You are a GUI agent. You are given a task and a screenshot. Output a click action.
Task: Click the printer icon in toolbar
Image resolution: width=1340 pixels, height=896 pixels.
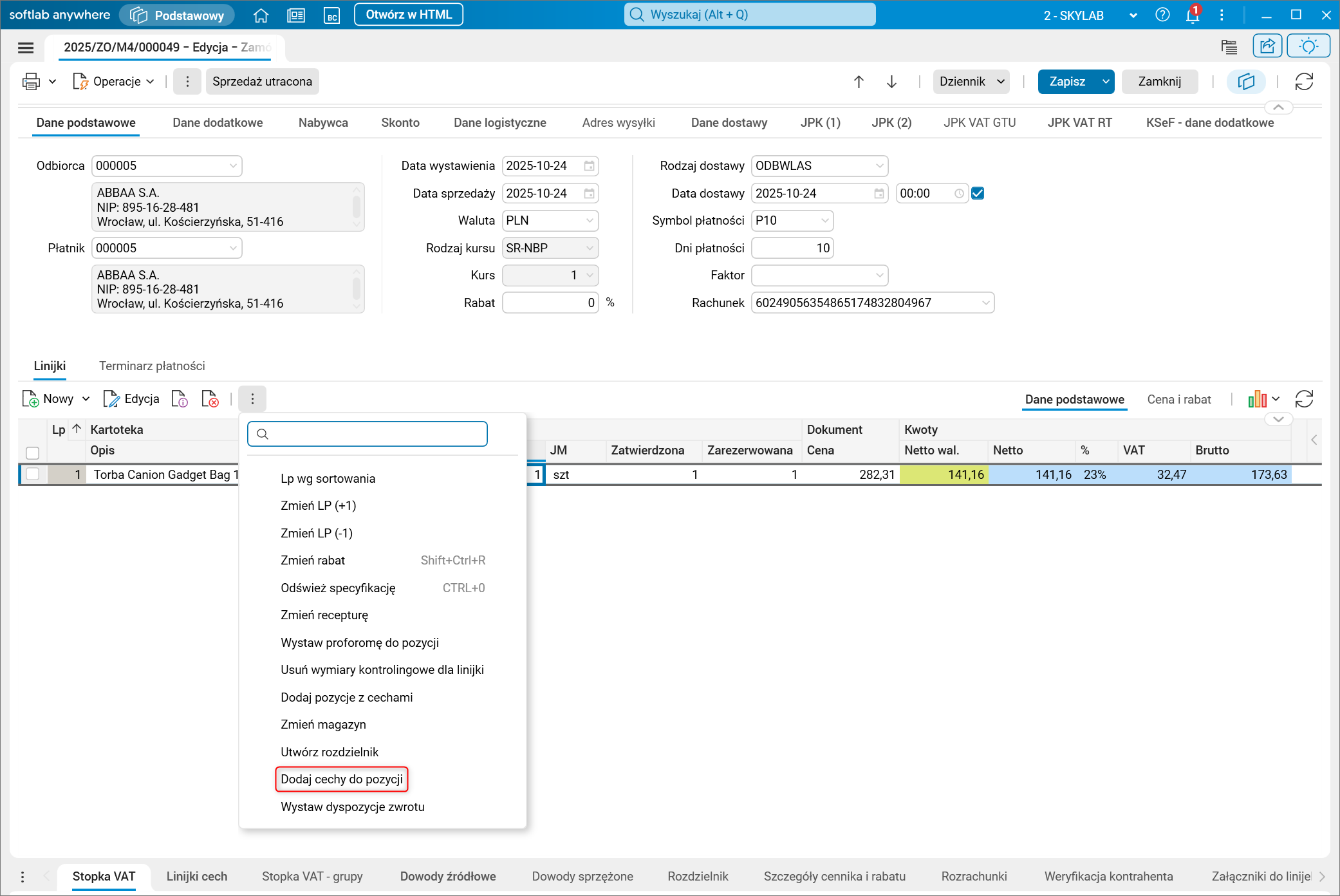coord(31,82)
